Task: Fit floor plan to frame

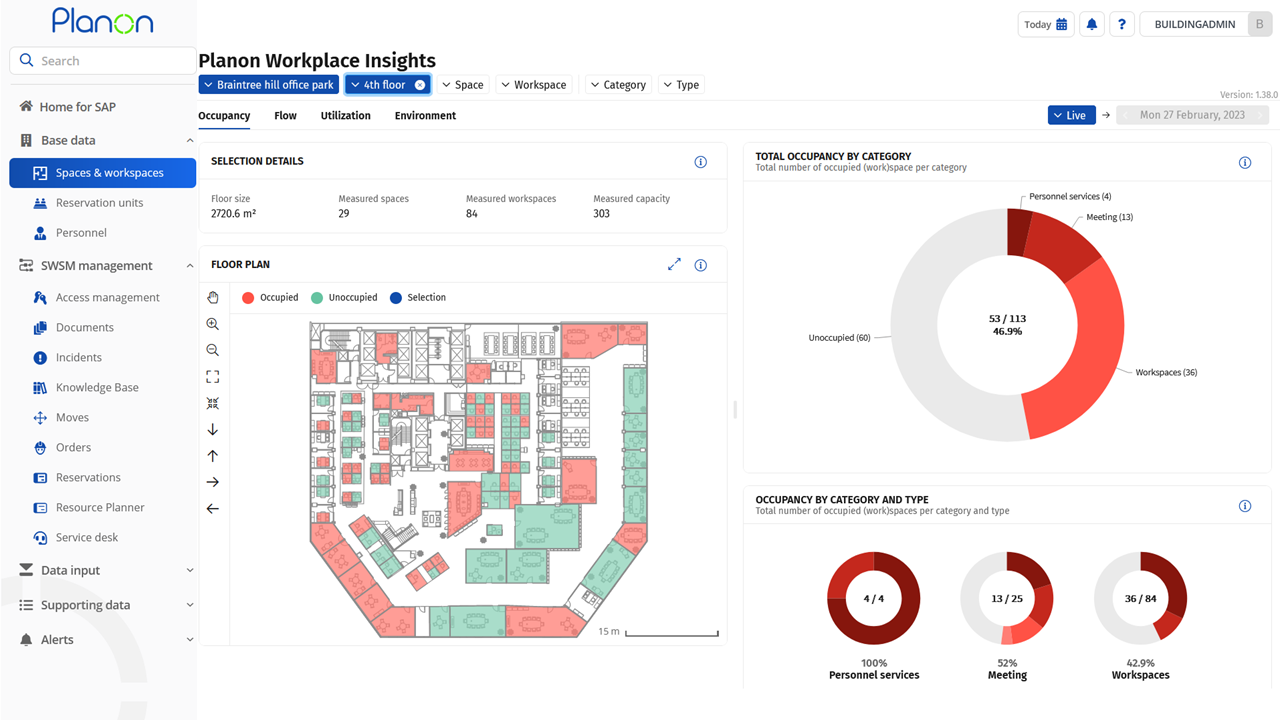Action: [212, 377]
